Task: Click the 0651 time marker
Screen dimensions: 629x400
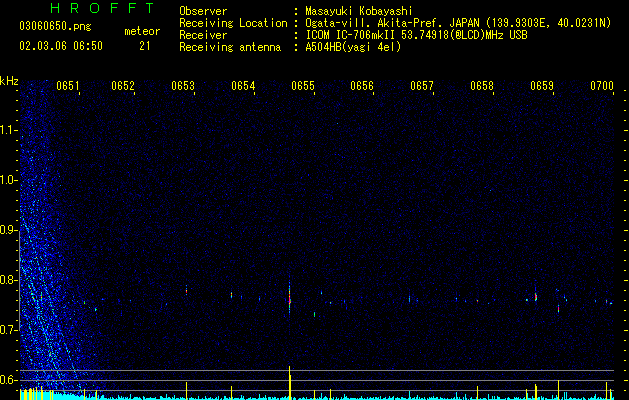Action: click(x=68, y=86)
